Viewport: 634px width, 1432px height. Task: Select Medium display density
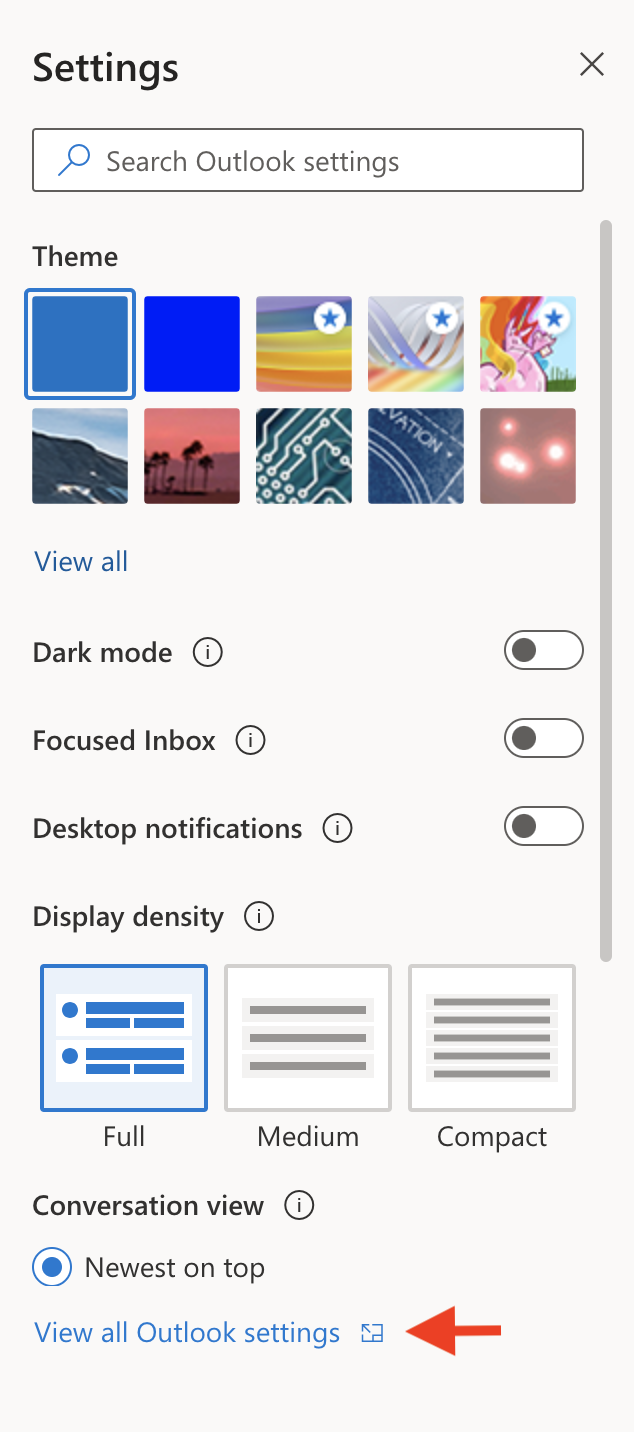(308, 1038)
